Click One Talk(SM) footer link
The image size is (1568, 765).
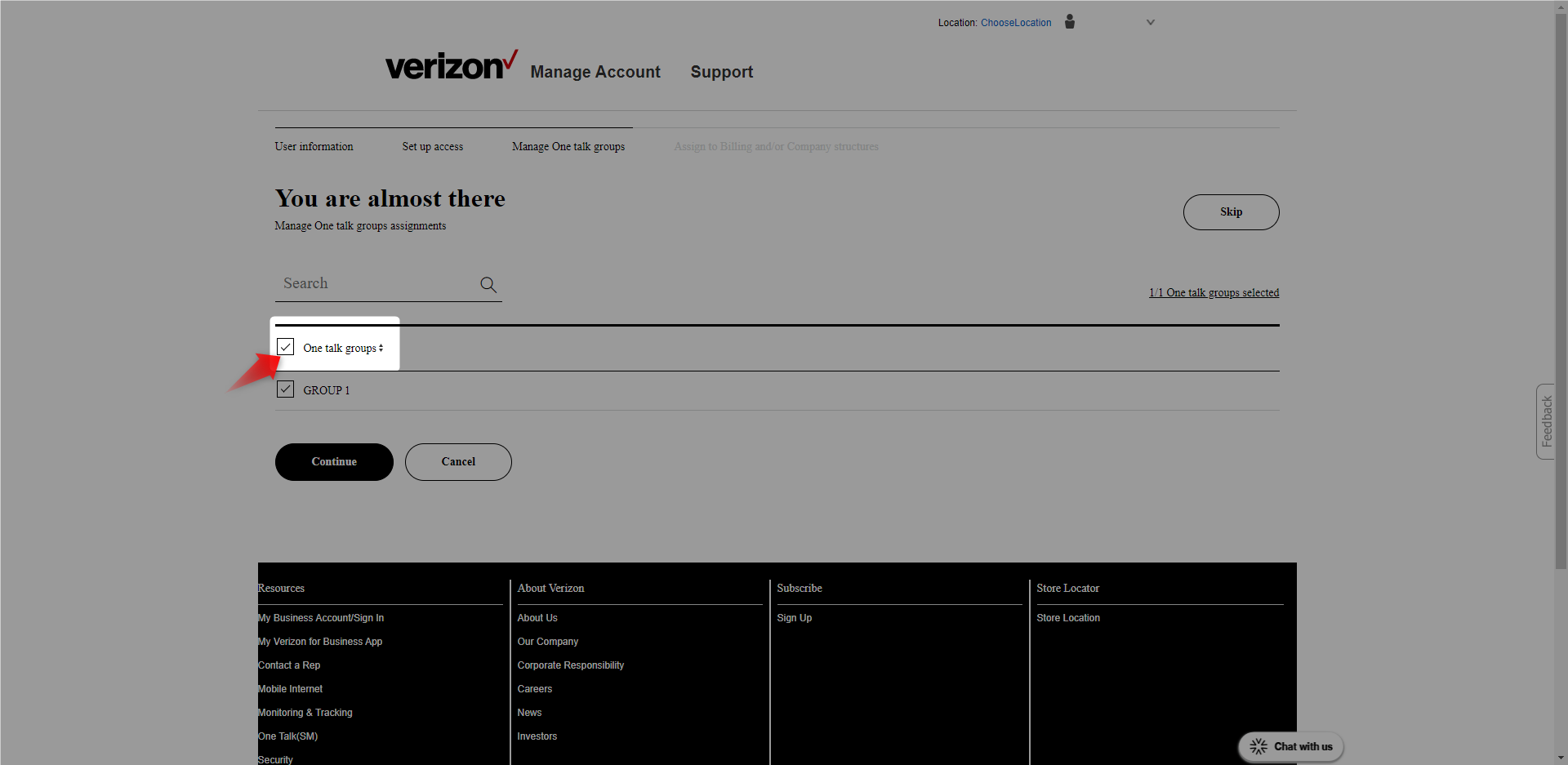[x=288, y=736]
